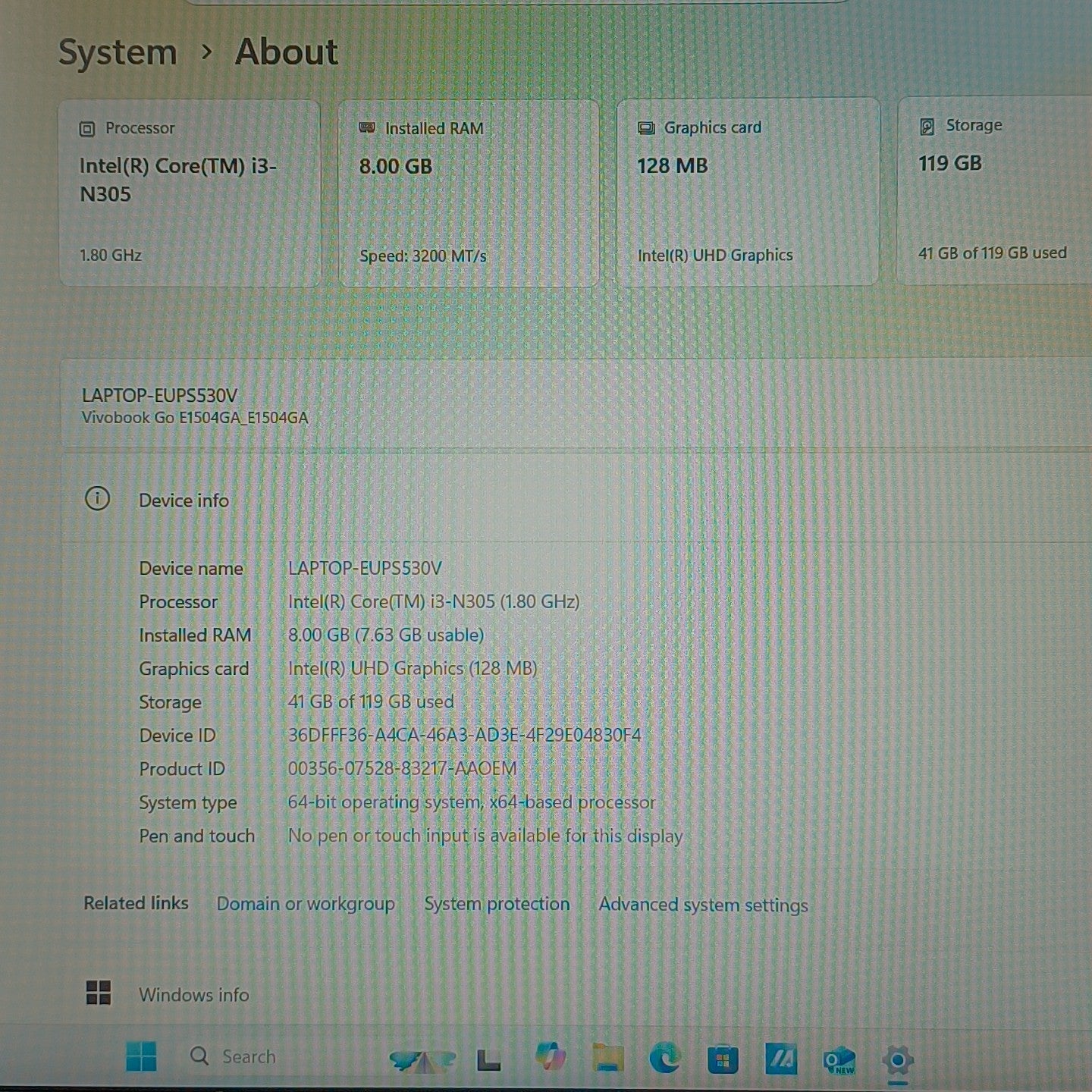Open the MyASUS app on the taskbar

(780, 1059)
